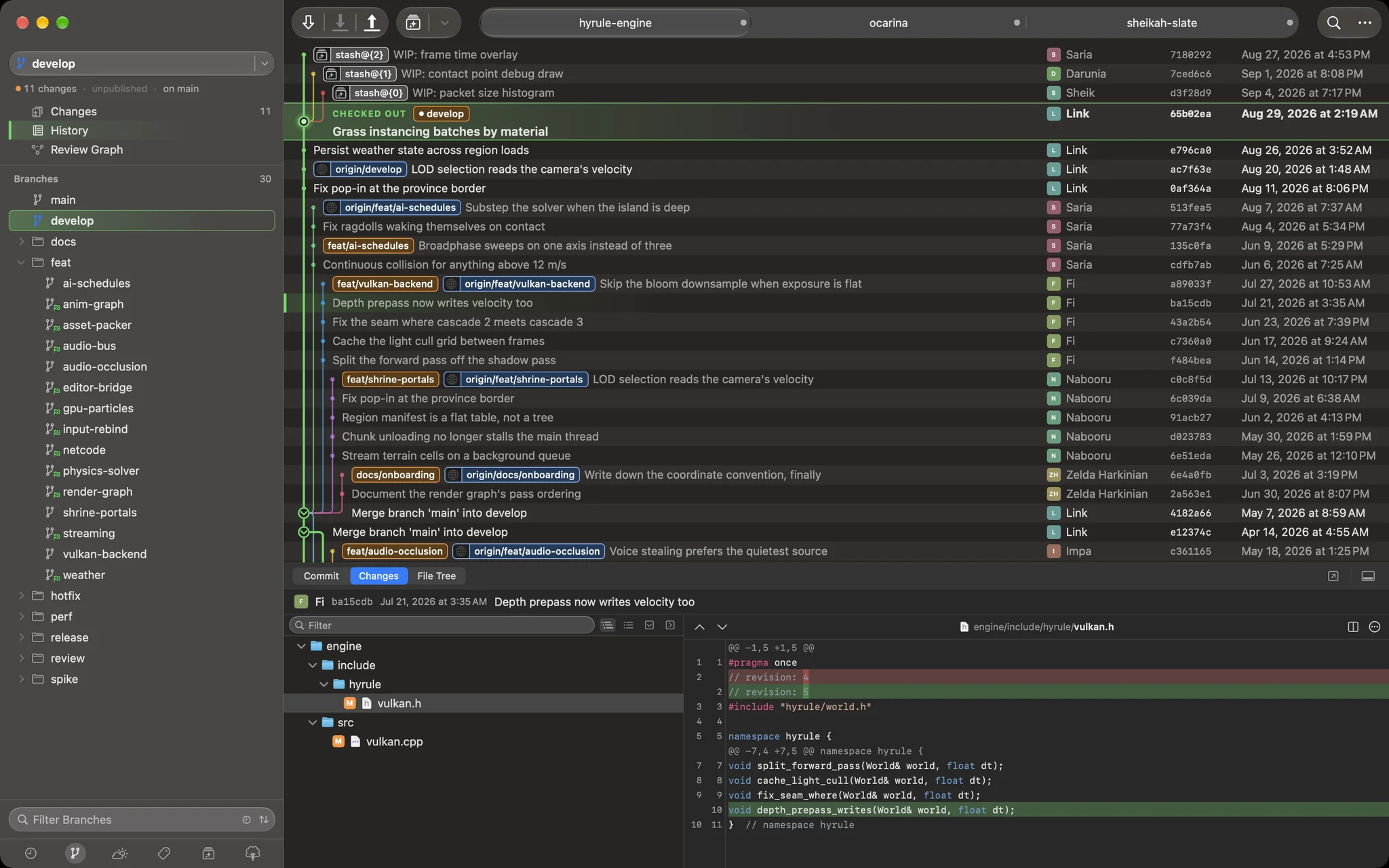Click the Pull toolbar icon
This screenshot has height=868, width=1389.
click(x=340, y=22)
